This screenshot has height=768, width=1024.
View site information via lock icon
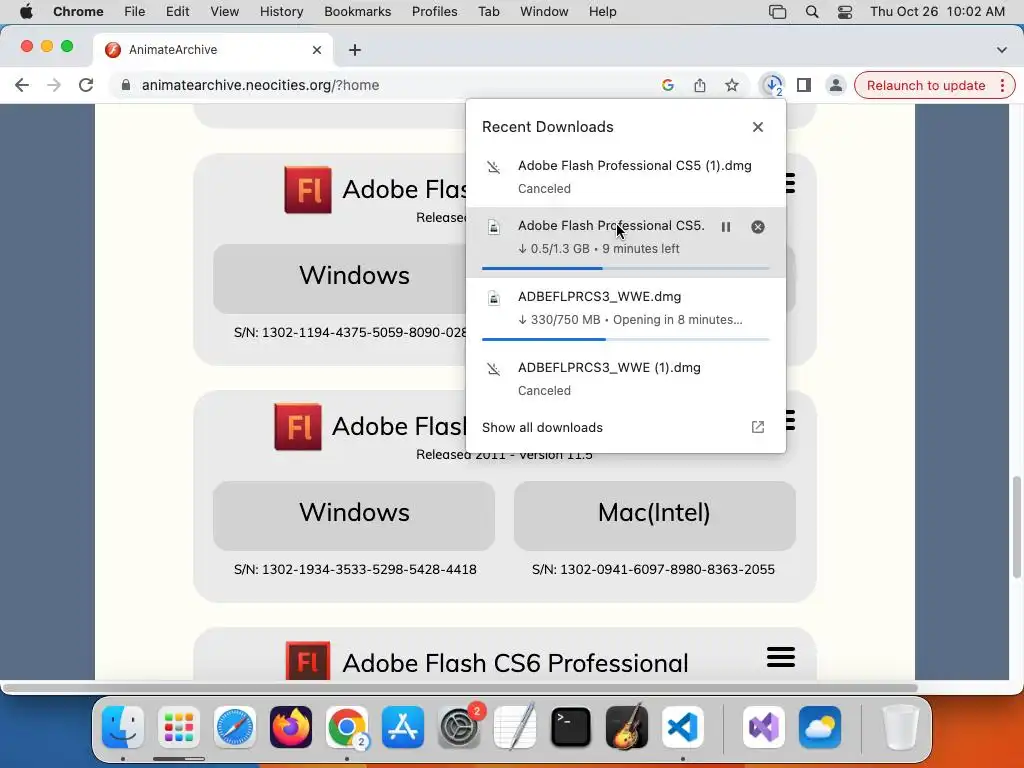(126, 85)
